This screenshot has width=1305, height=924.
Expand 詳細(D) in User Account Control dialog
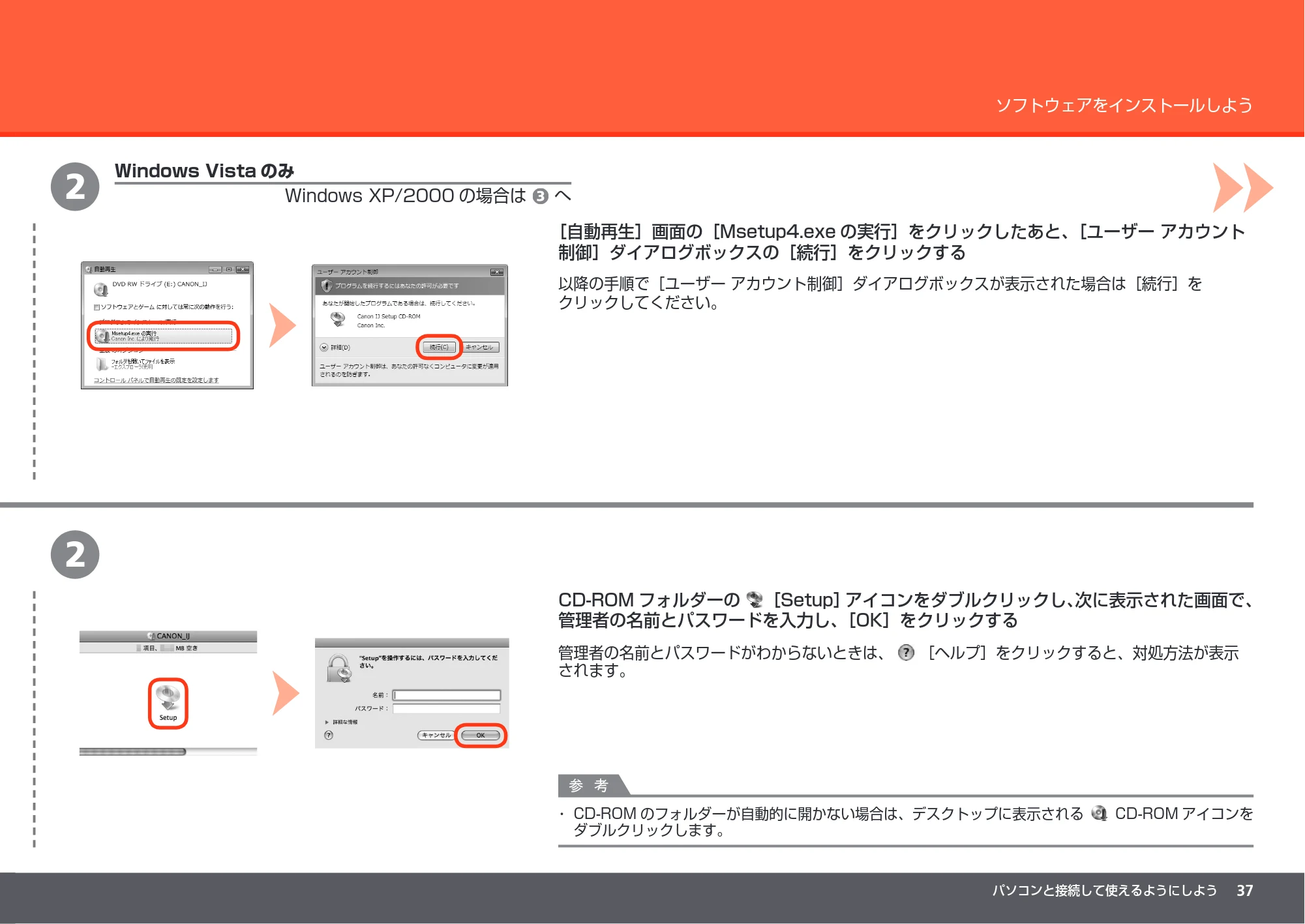click(335, 348)
